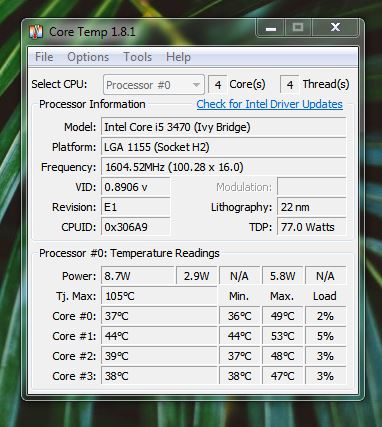Click the Max. column header
The height and width of the screenshot is (427, 382).
pos(282,296)
